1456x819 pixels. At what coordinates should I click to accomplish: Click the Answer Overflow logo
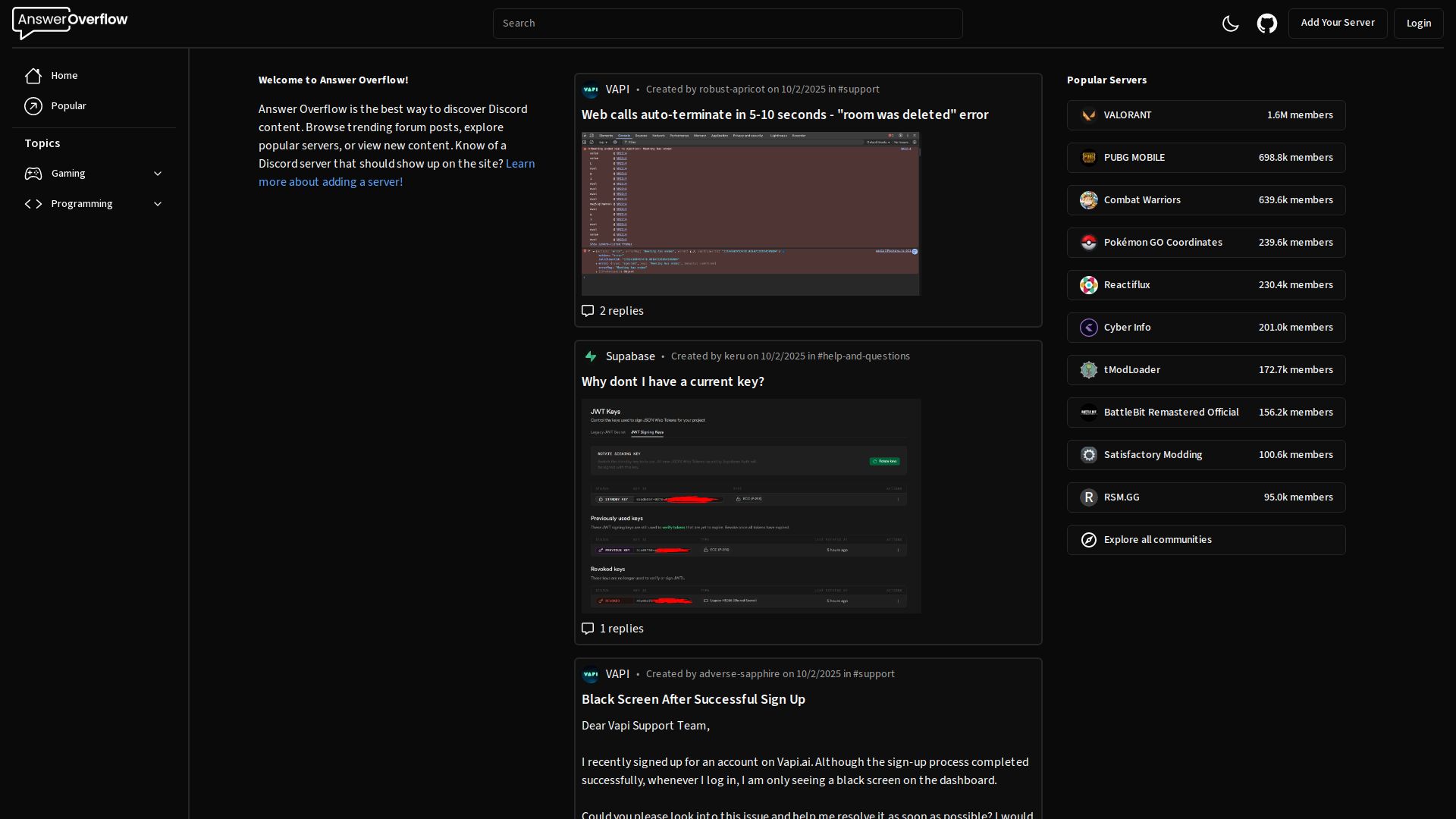point(70,23)
